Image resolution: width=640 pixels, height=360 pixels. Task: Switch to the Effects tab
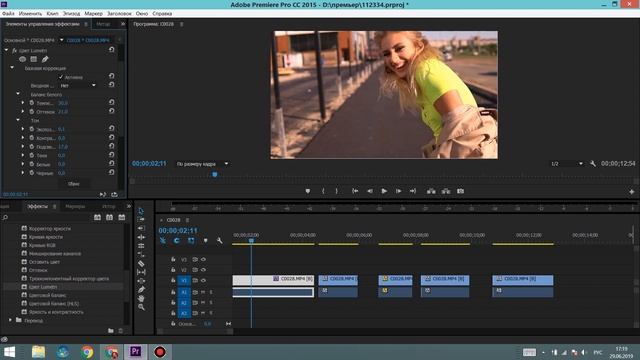pos(37,206)
